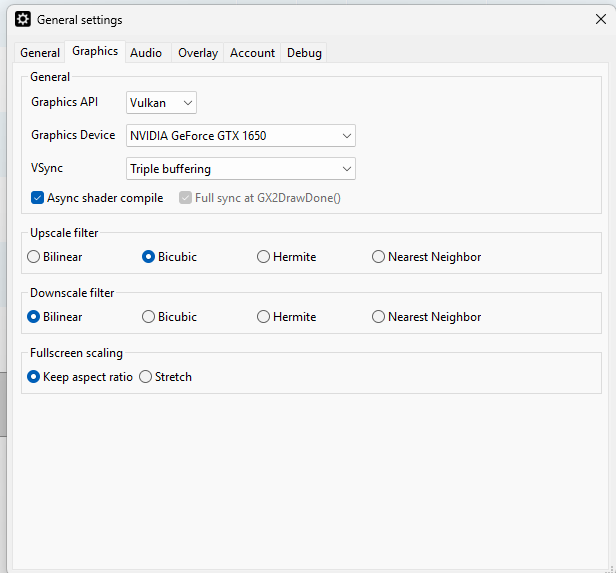Select Keep aspect ratio option
The image size is (616, 573).
34,377
